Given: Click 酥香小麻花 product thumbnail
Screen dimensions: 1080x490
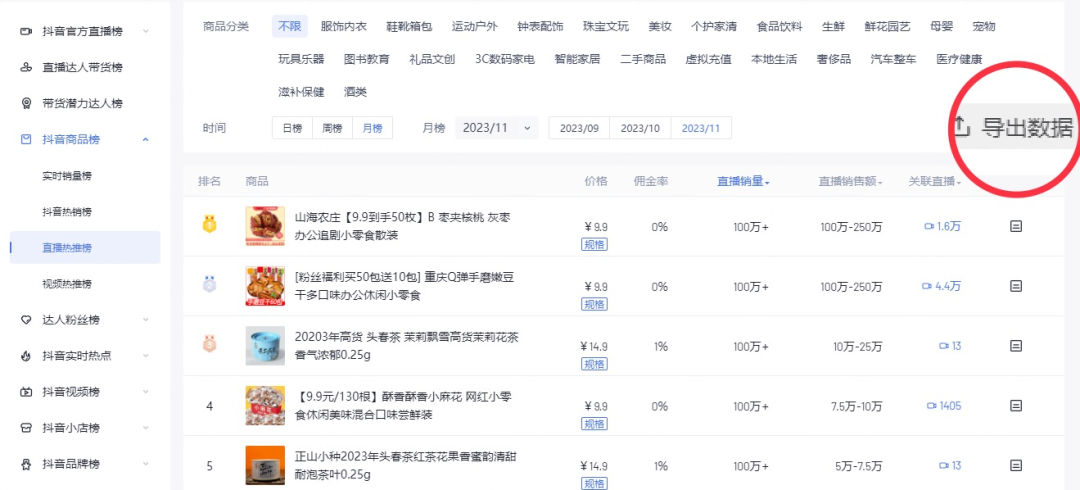Looking at the screenshot, I should click(x=265, y=406).
